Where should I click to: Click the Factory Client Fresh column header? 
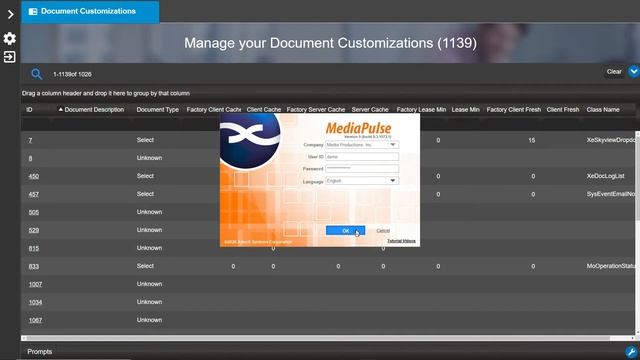coord(513,110)
